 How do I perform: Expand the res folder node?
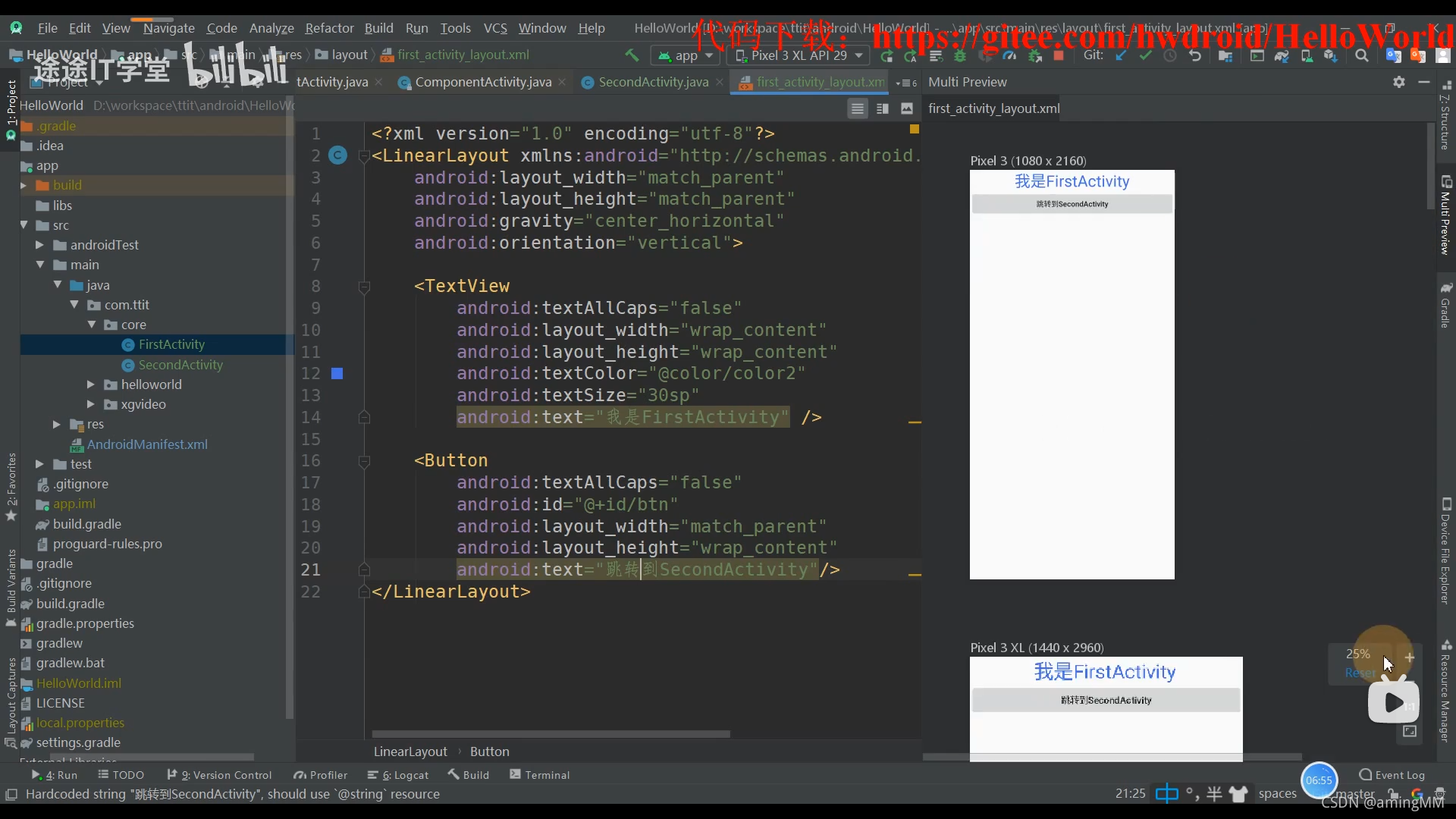[56, 424]
